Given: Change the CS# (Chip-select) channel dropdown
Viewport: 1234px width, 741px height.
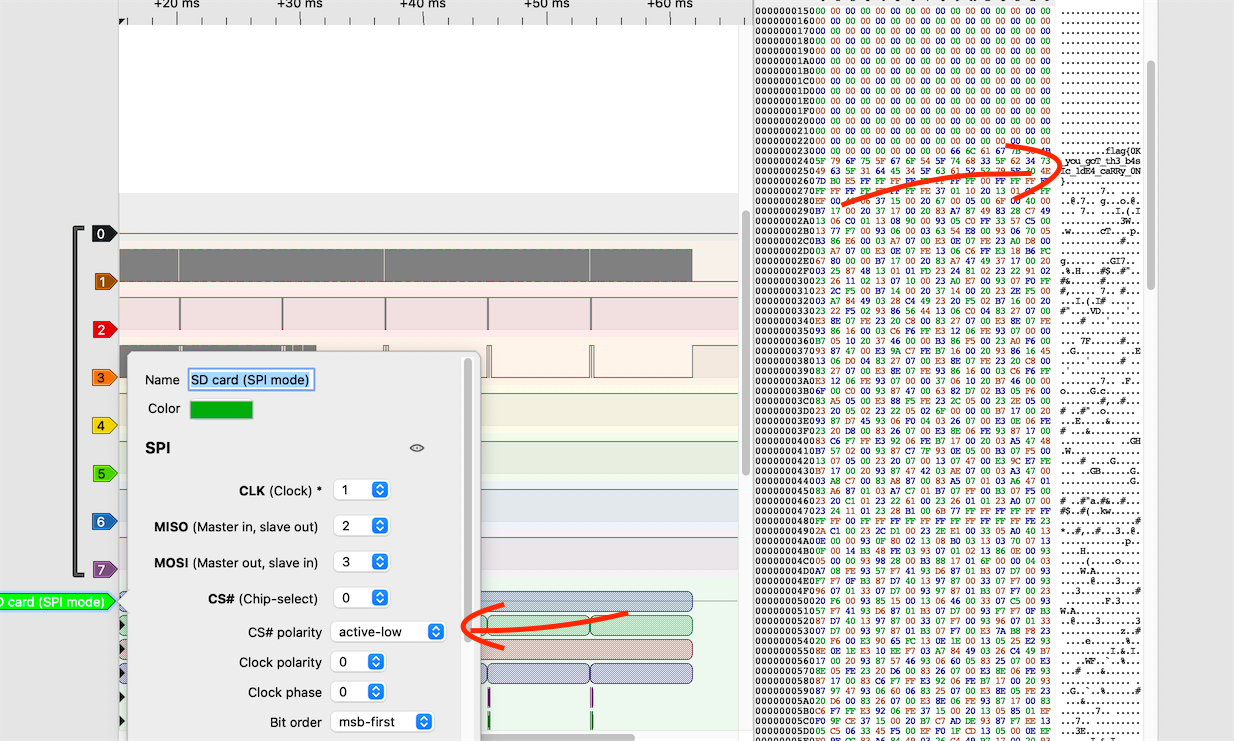Looking at the screenshot, I should click(x=361, y=598).
